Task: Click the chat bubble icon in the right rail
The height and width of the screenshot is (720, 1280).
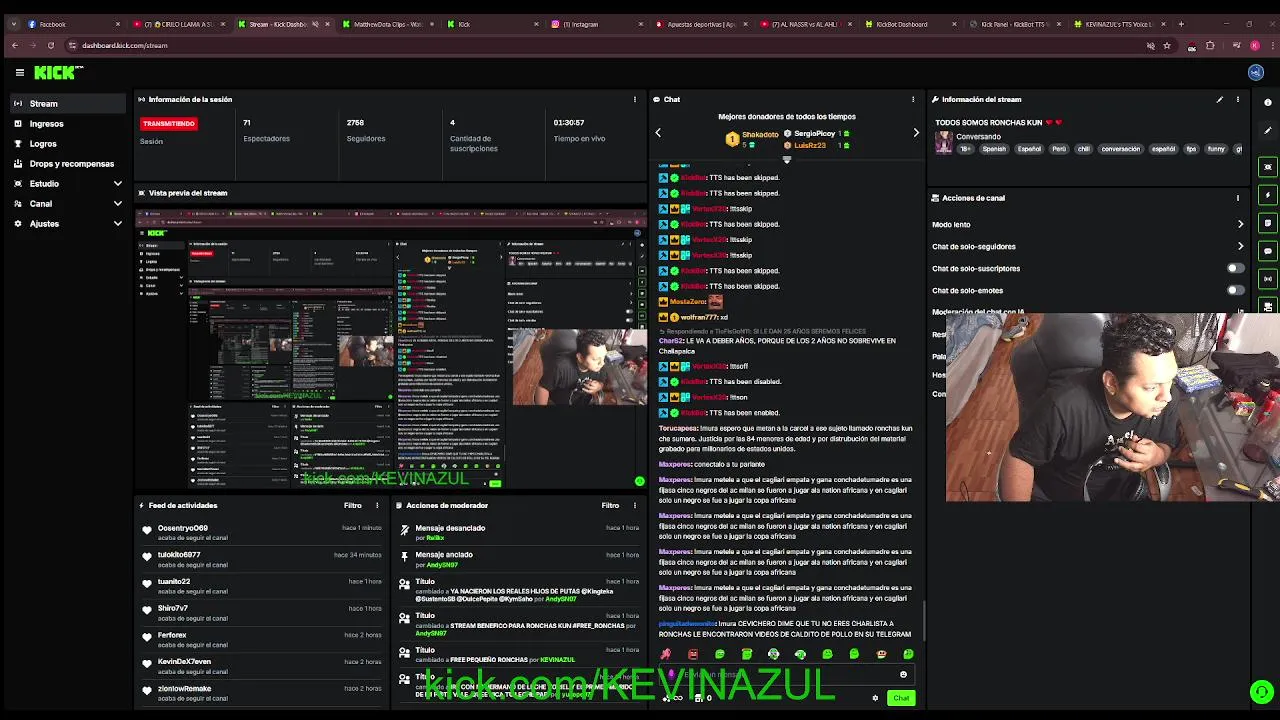Action: pyautogui.click(x=1268, y=251)
